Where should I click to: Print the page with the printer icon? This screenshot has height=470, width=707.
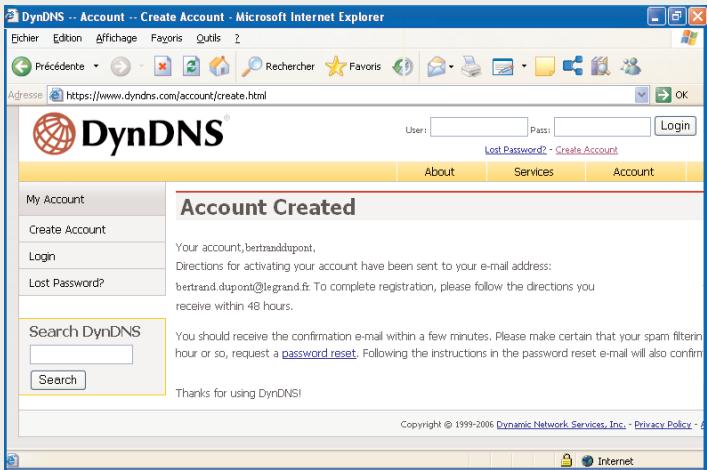click(472, 67)
